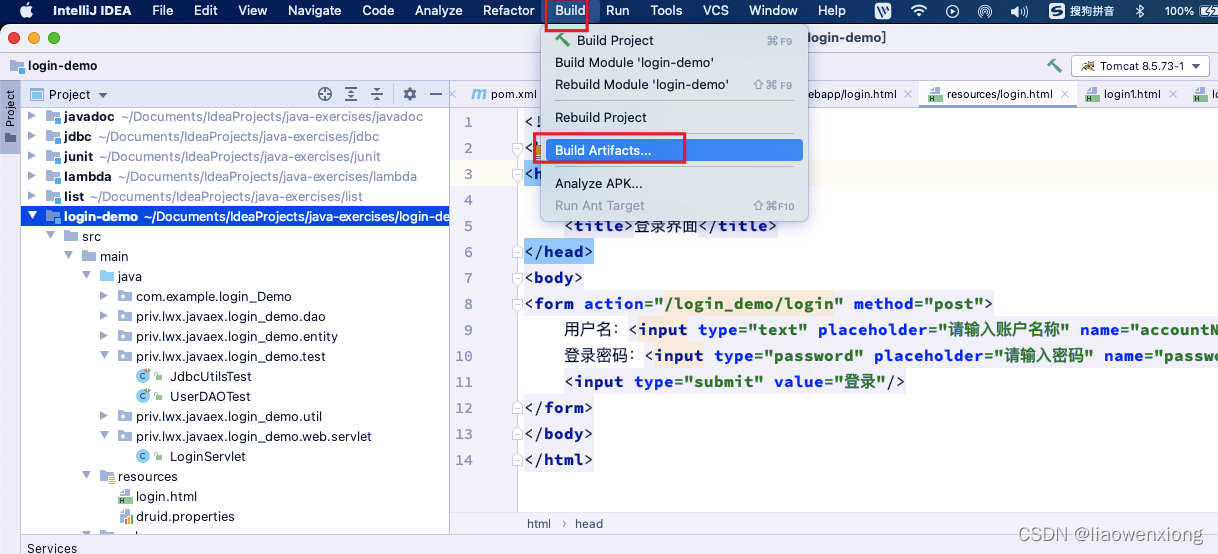This screenshot has width=1218, height=554.
Task: Switch to login1.html editor tab
Action: [1131, 94]
